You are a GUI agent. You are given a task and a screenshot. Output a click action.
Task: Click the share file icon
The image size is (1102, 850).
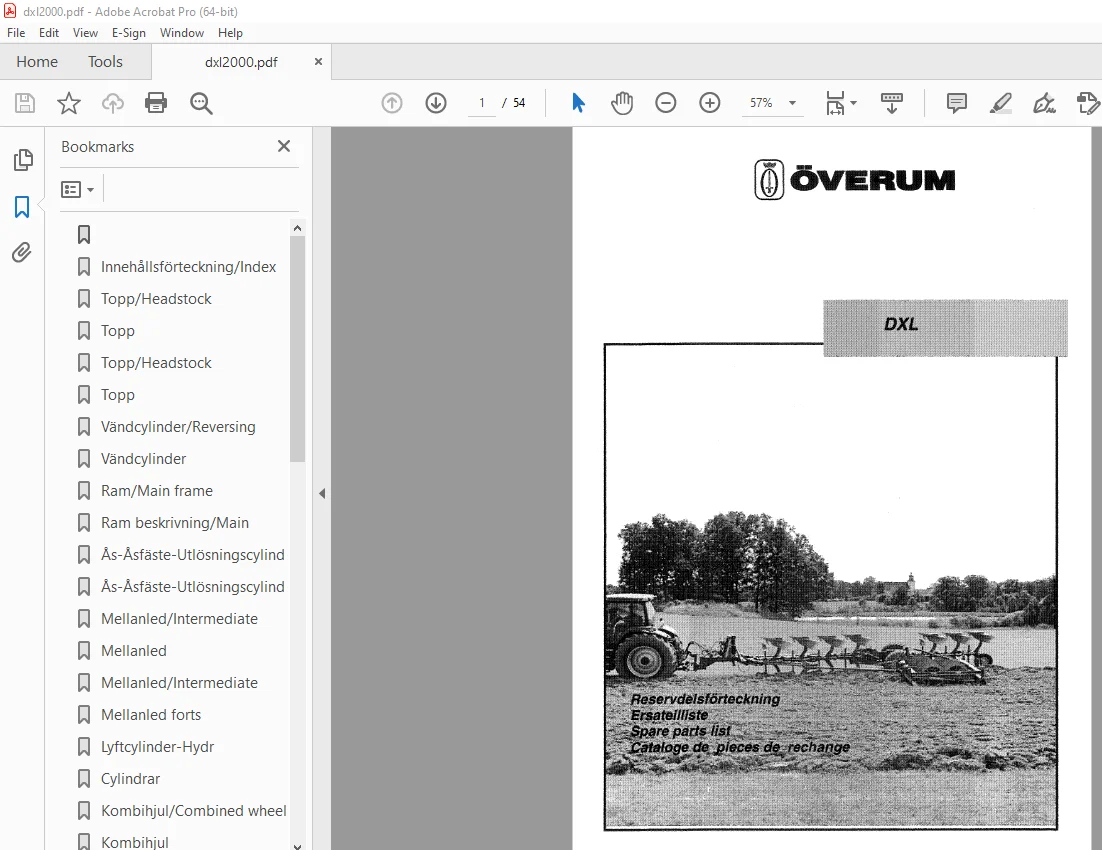click(1088, 103)
